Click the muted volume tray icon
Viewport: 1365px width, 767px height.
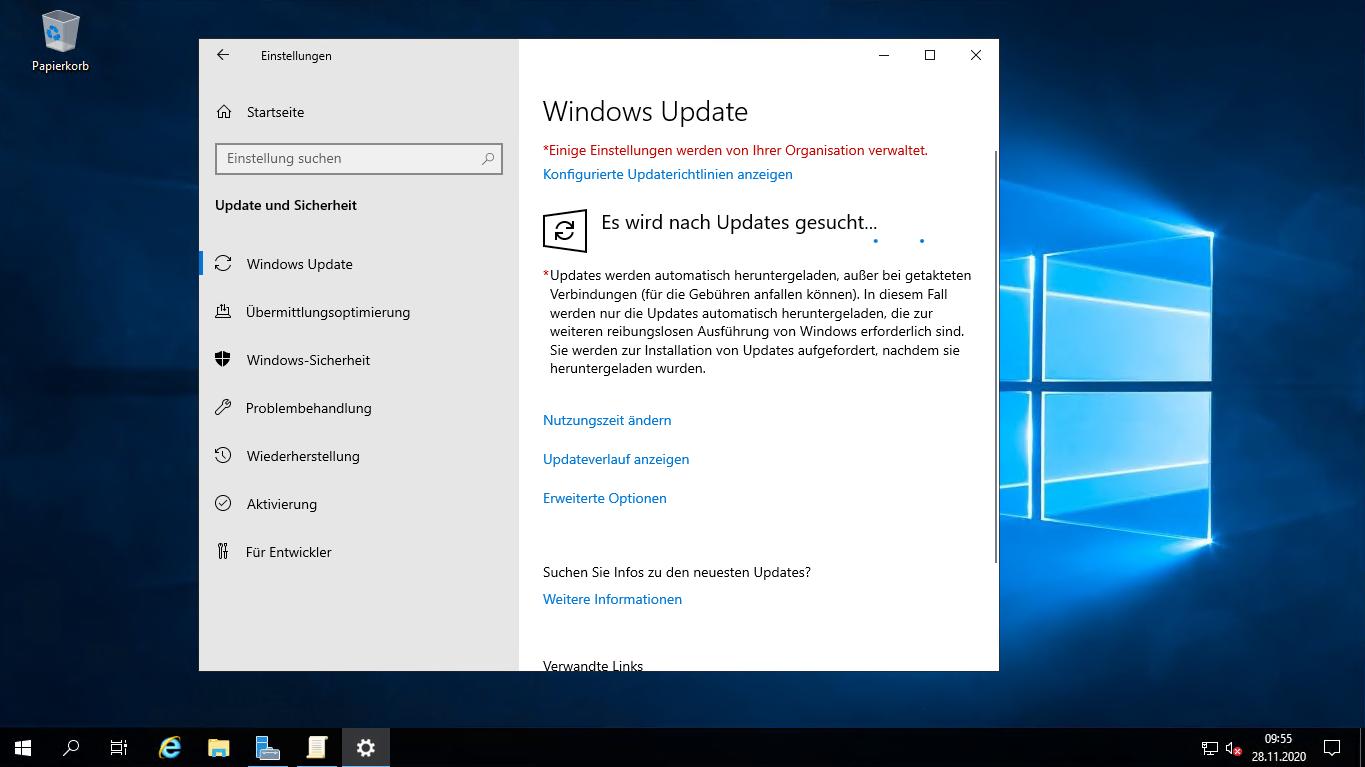click(x=1233, y=748)
